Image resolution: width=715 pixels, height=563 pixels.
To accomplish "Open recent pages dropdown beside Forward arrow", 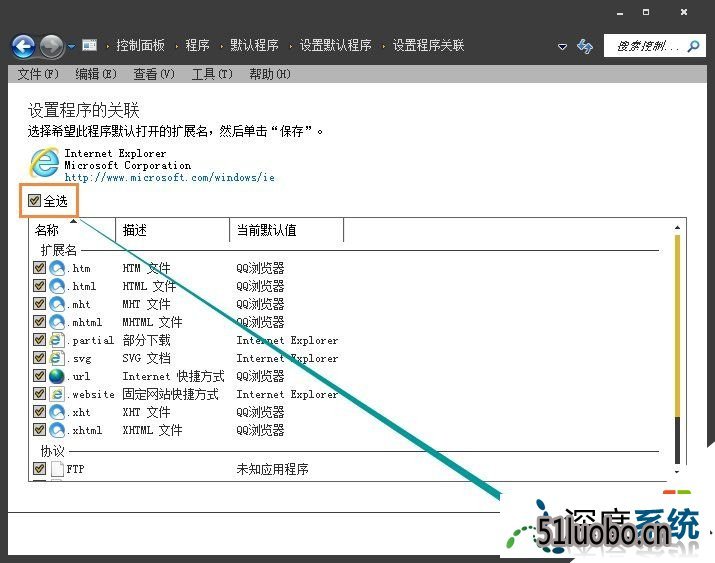I will tap(72, 46).
